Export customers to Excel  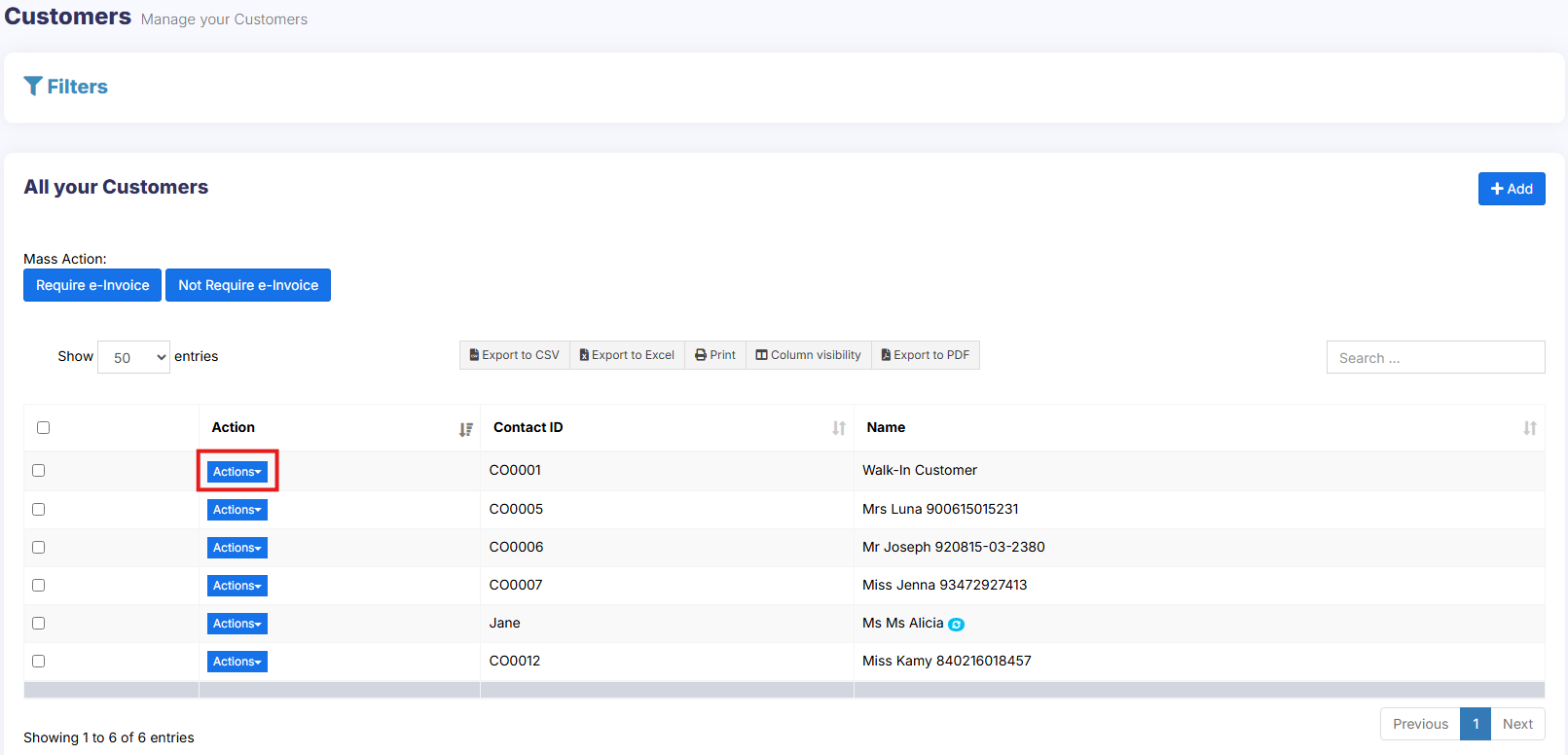click(627, 355)
